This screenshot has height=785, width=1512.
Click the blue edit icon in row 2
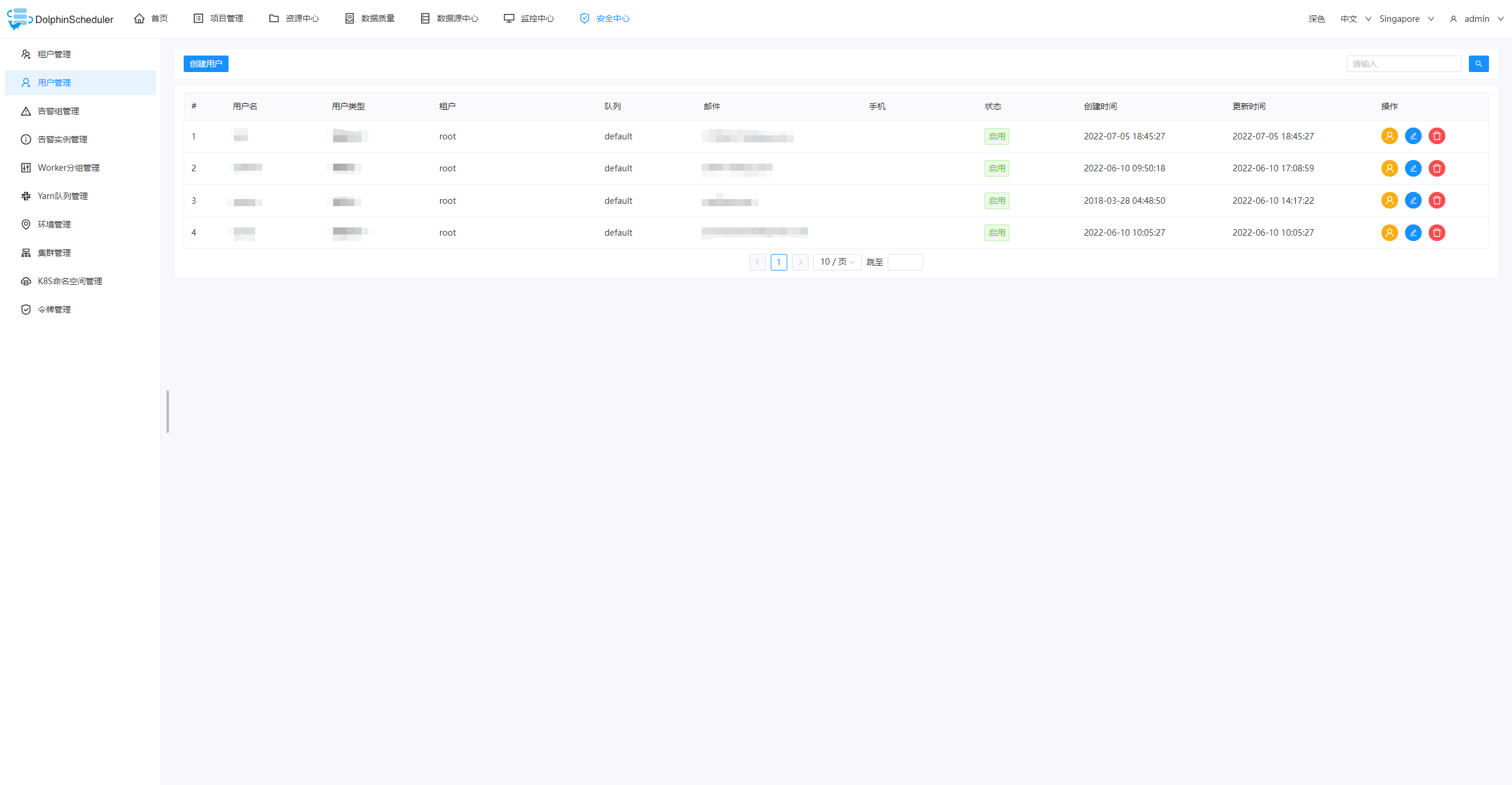point(1413,168)
